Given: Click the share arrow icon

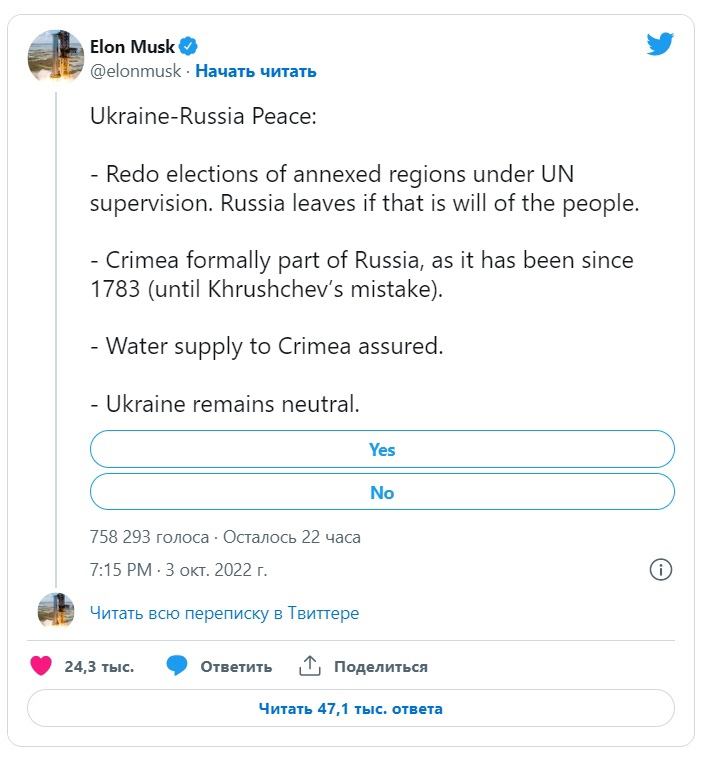Looking at the screenshot, I should [x=310, y=666].
